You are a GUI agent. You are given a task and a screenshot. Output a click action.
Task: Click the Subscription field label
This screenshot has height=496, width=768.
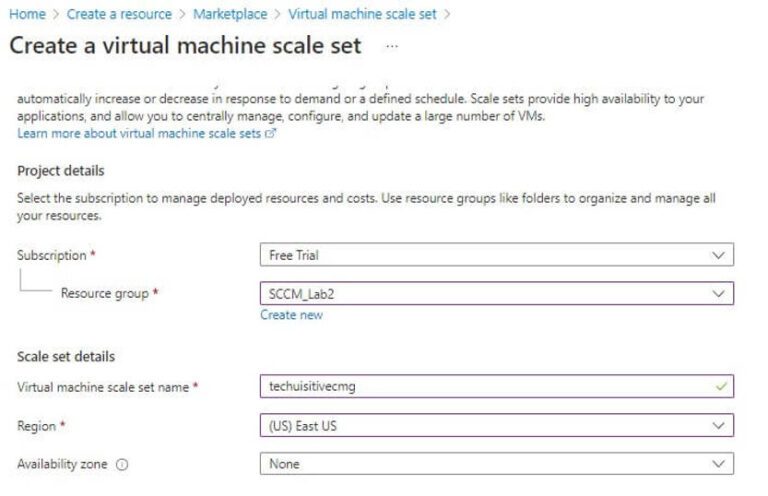click(x=51, y=255)
